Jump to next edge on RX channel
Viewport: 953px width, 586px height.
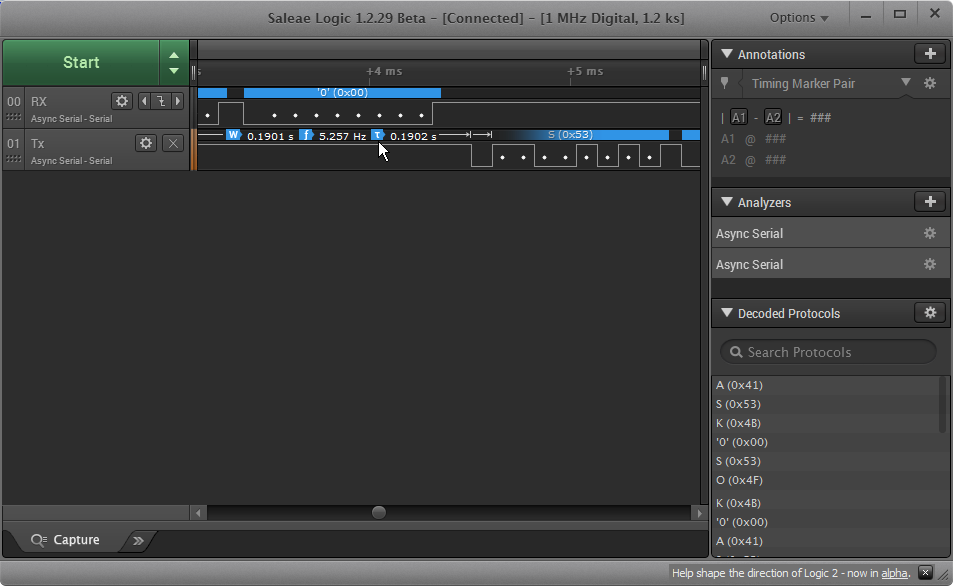coord(177,101)
